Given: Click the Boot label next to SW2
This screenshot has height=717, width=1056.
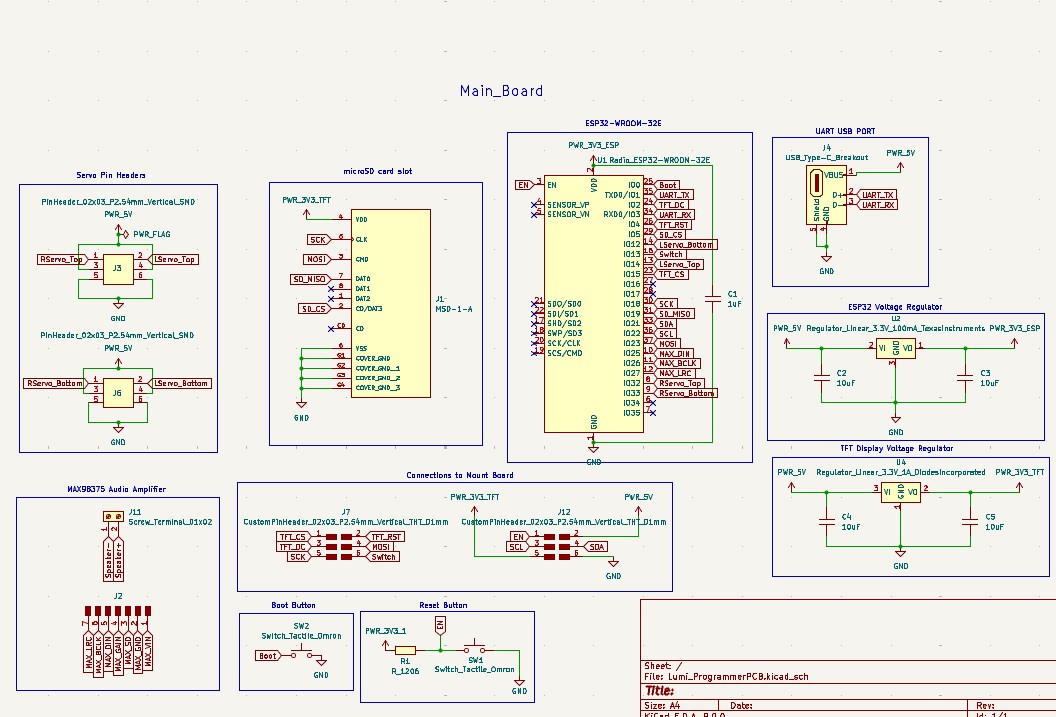Looking at the screenshot, I should click(268, 656).
